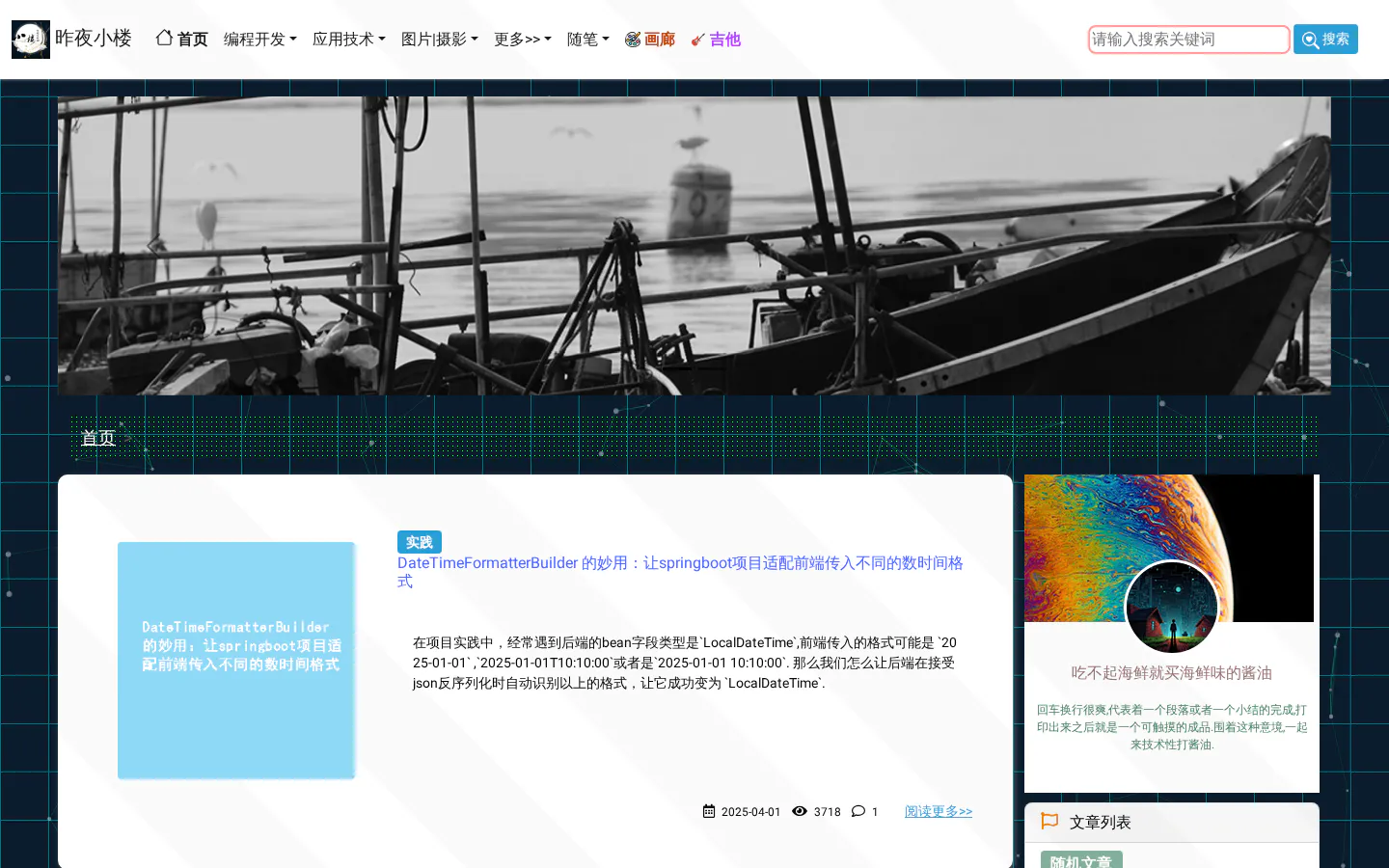Expand the 随笔 dropdown menu
The image size is (1389, 868).
pyautogui.click(x=588, y=40)
